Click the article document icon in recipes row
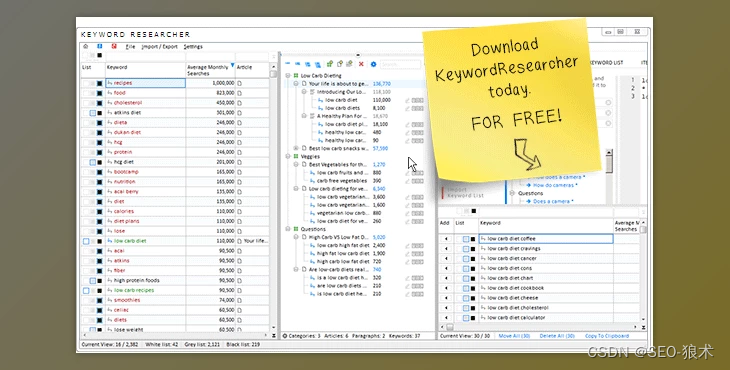 240,83
